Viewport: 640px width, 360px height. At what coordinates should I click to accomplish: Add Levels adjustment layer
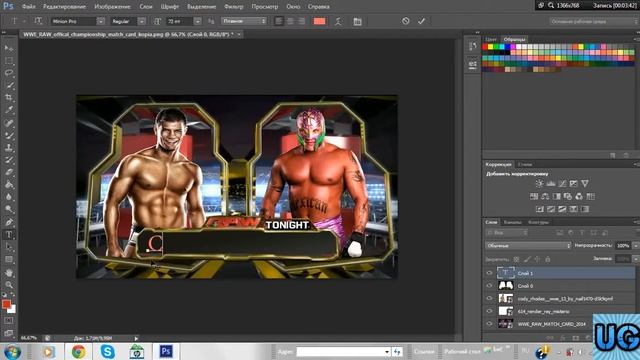(551, 184)
